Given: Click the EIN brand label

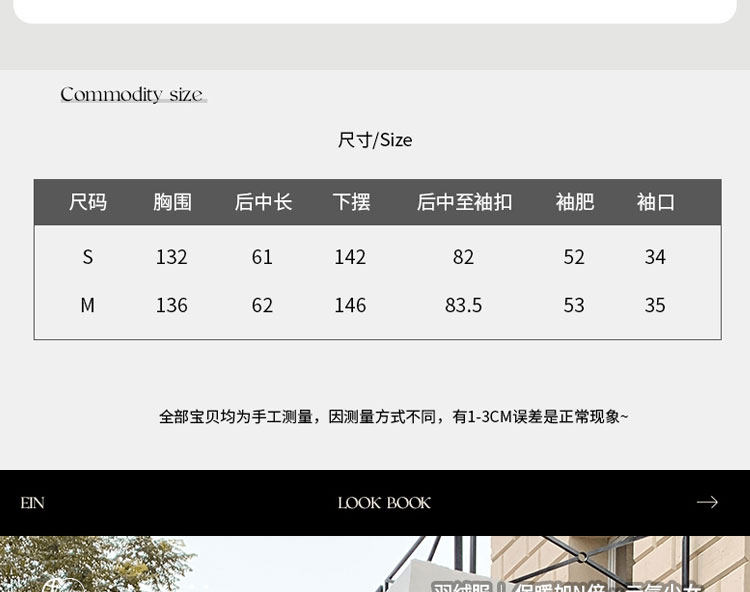Looking at the screenshot, I should pyautogui.click(x=32, y=503).
